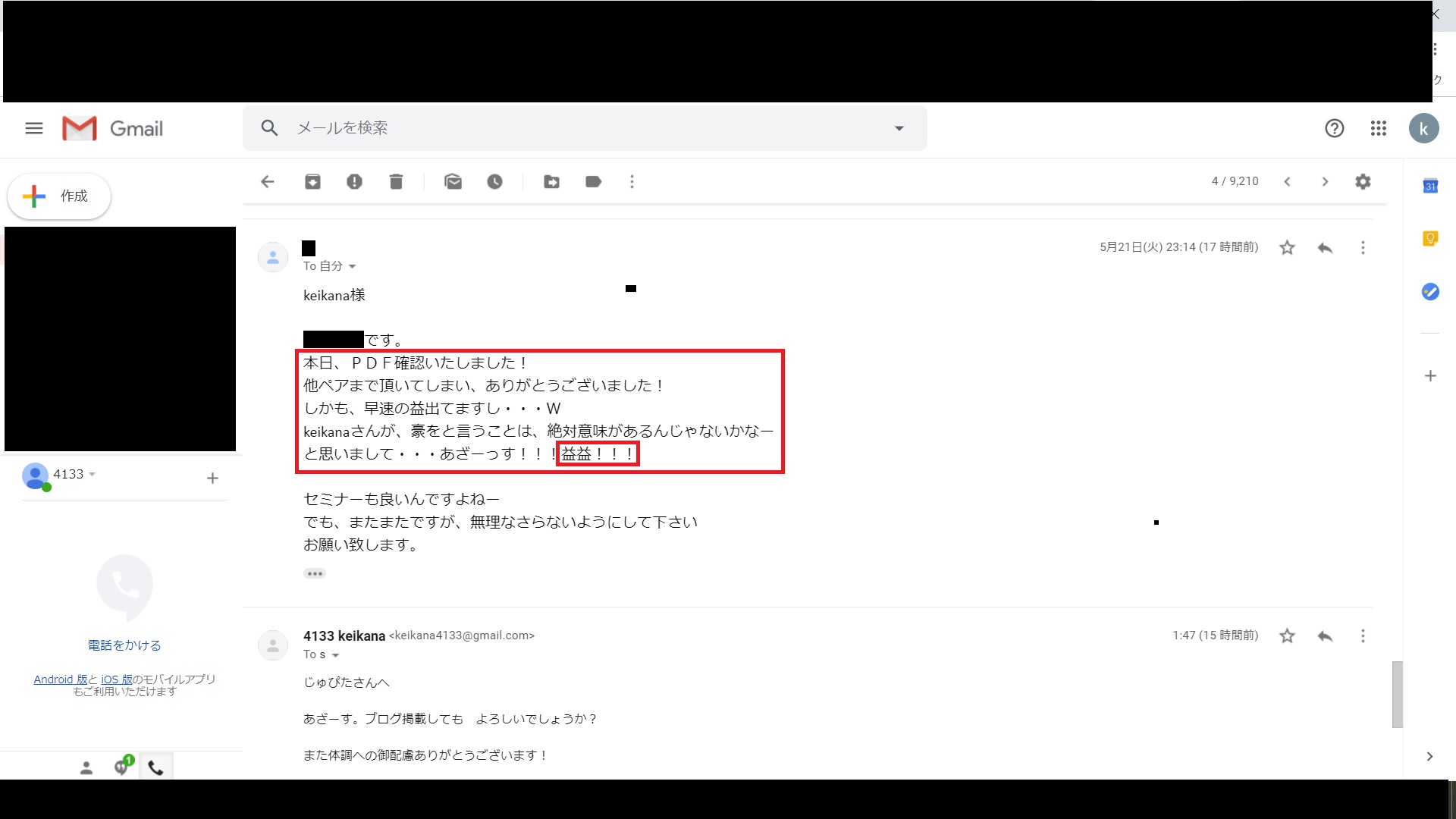This screenshot has width=1456, height=819.
Task: Open the Labels icon in the toolbar
Action: point(593,182)
